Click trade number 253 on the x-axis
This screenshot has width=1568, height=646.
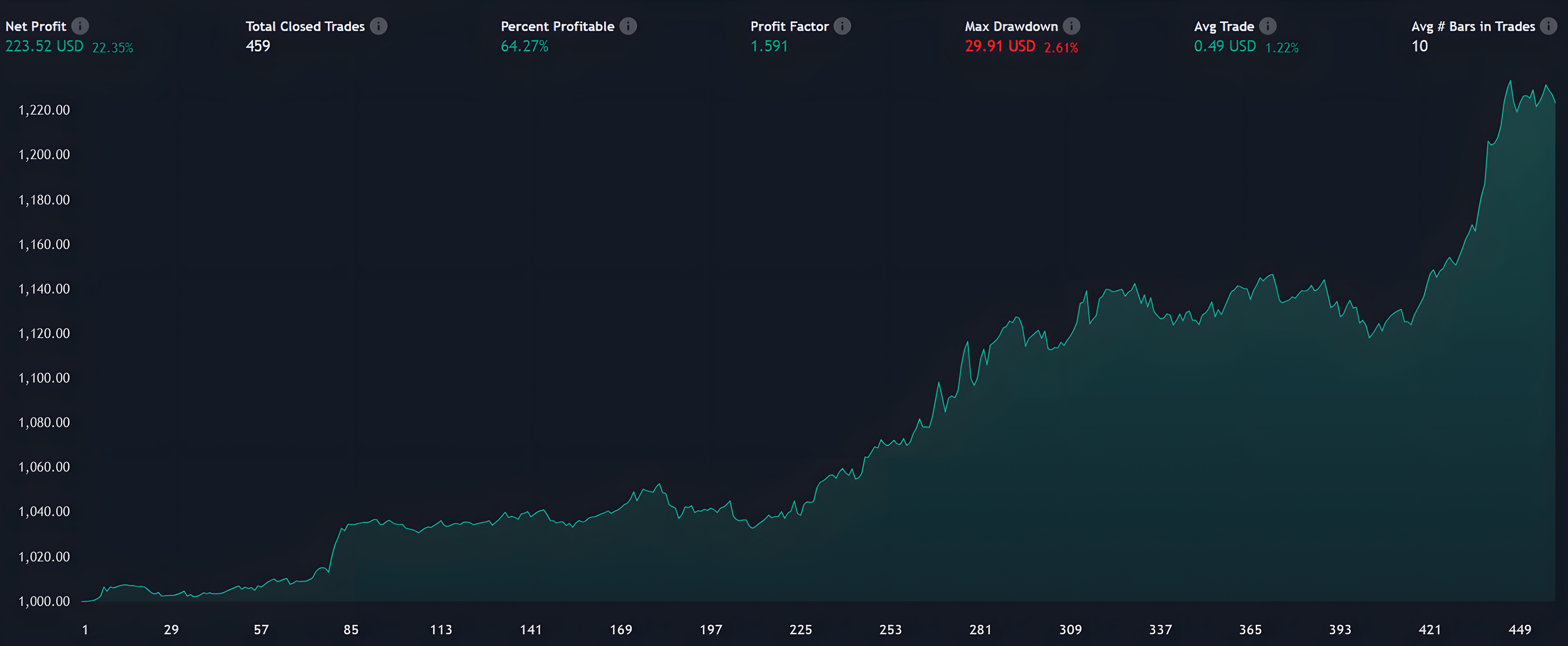pyautogui.click(x=891, y=630)
